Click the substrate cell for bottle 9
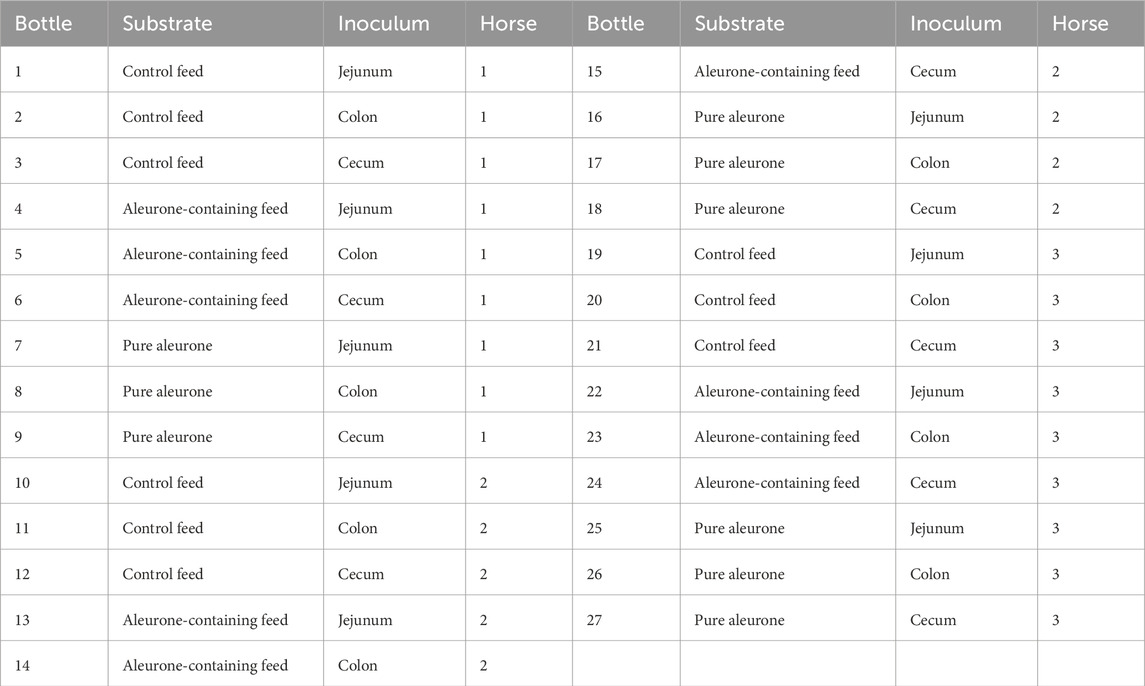This screenshot has width=1145, height=686. pyautogui.click(x=167, y=437)
